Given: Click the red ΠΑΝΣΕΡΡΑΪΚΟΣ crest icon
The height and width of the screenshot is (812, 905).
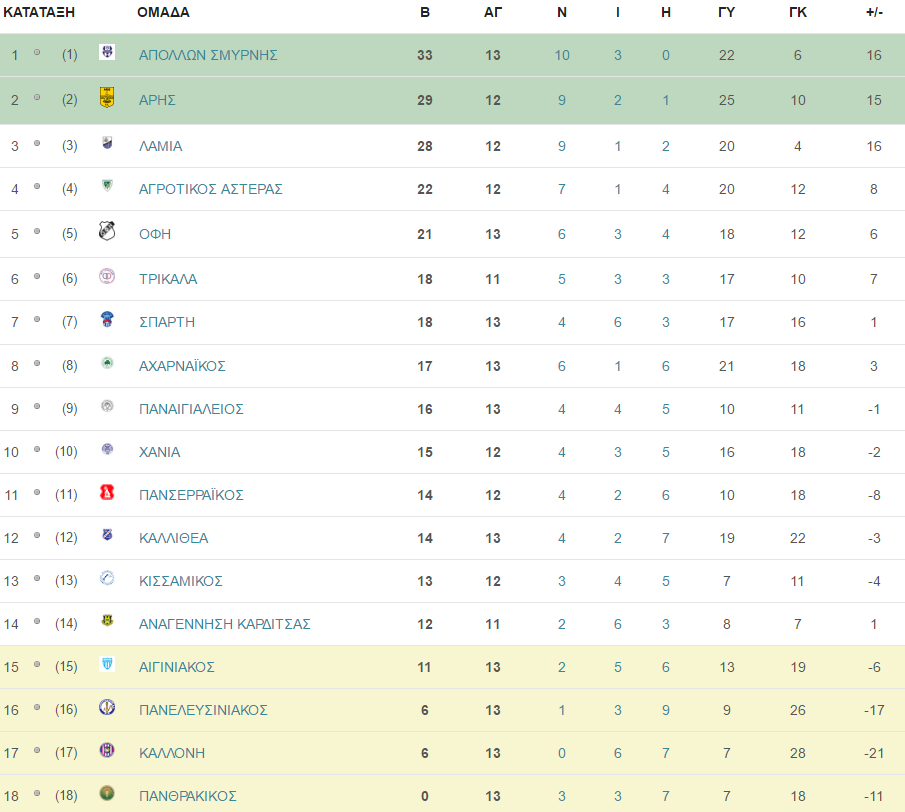Looking at the screenshot, I should (x=107, y=492).
